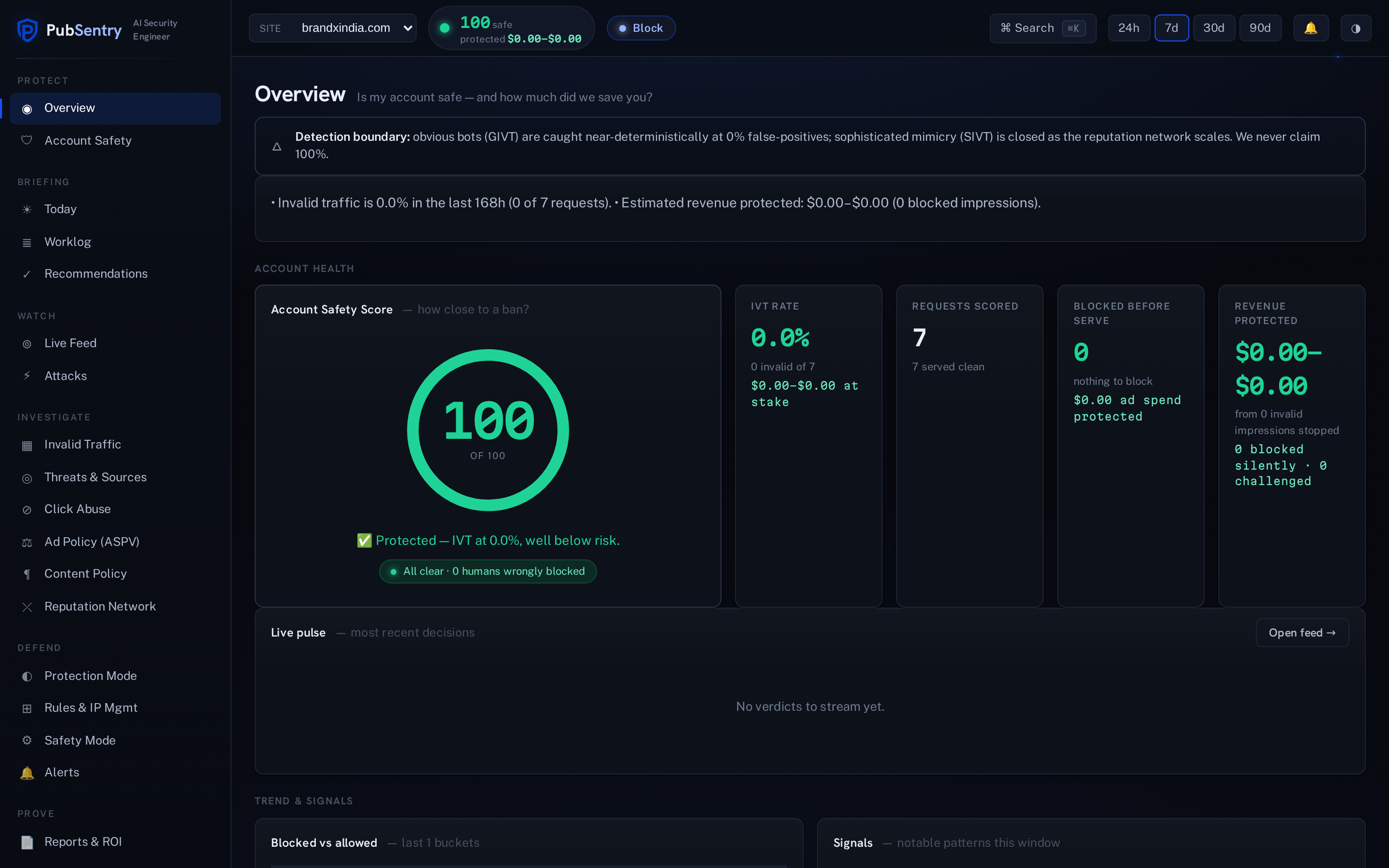Screen dimensions: 1389x868
Task: Click the 100 safe score pill
Action: [x=511, y=28]
